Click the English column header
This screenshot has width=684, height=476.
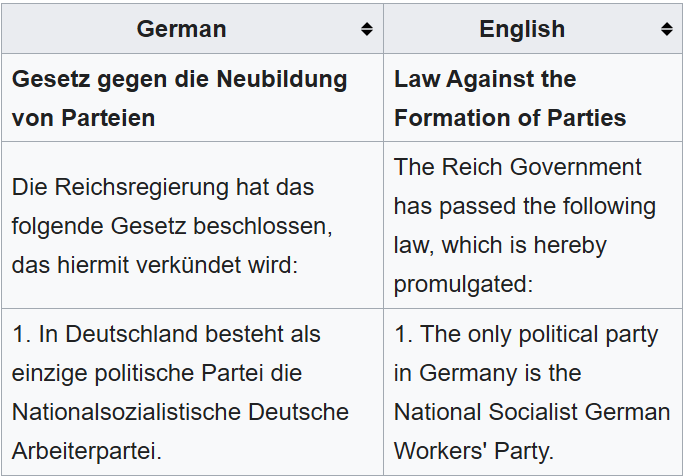click(x=533, y=29)
